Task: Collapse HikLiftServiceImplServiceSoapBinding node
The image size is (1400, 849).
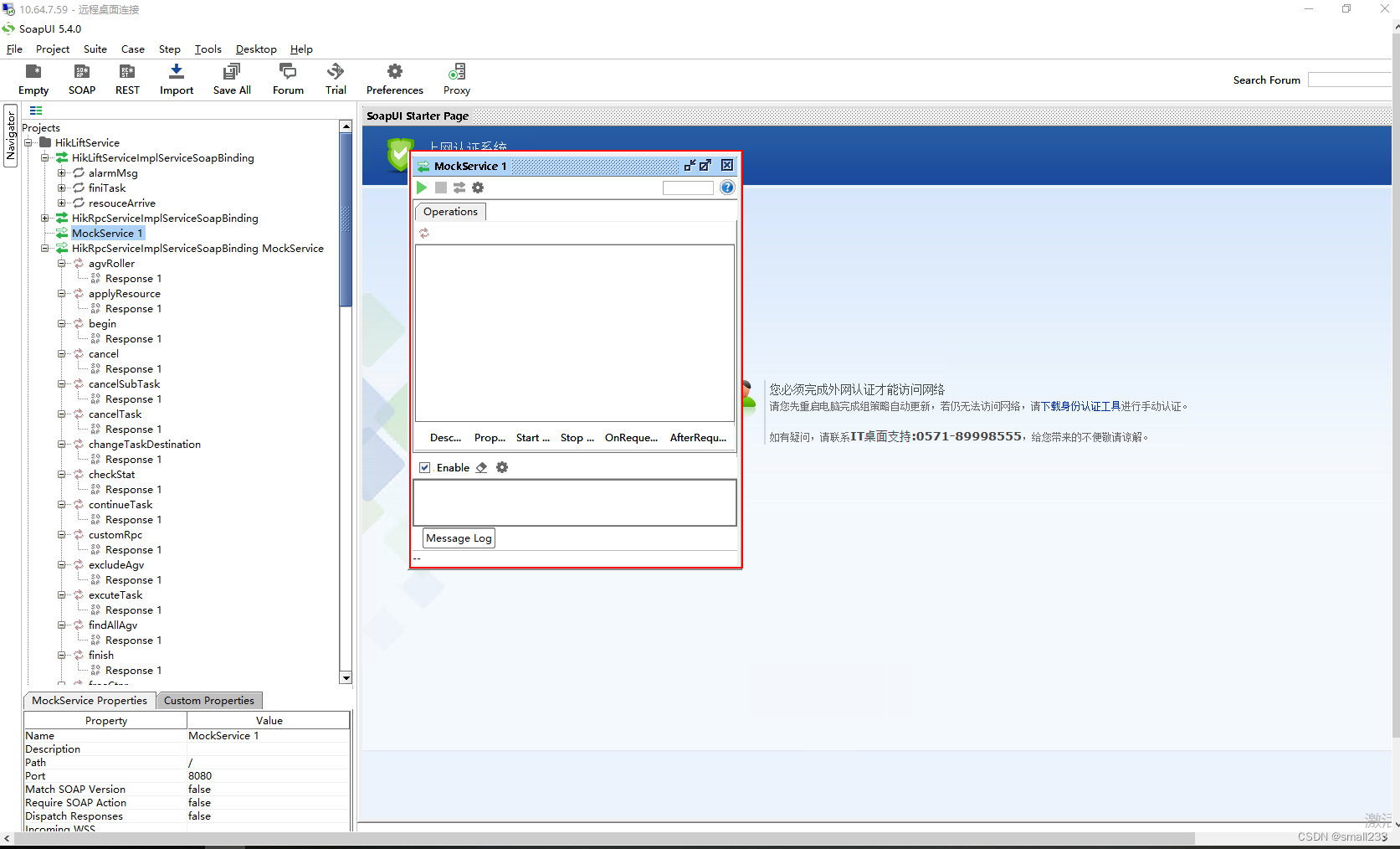Action: pos(44,157)
